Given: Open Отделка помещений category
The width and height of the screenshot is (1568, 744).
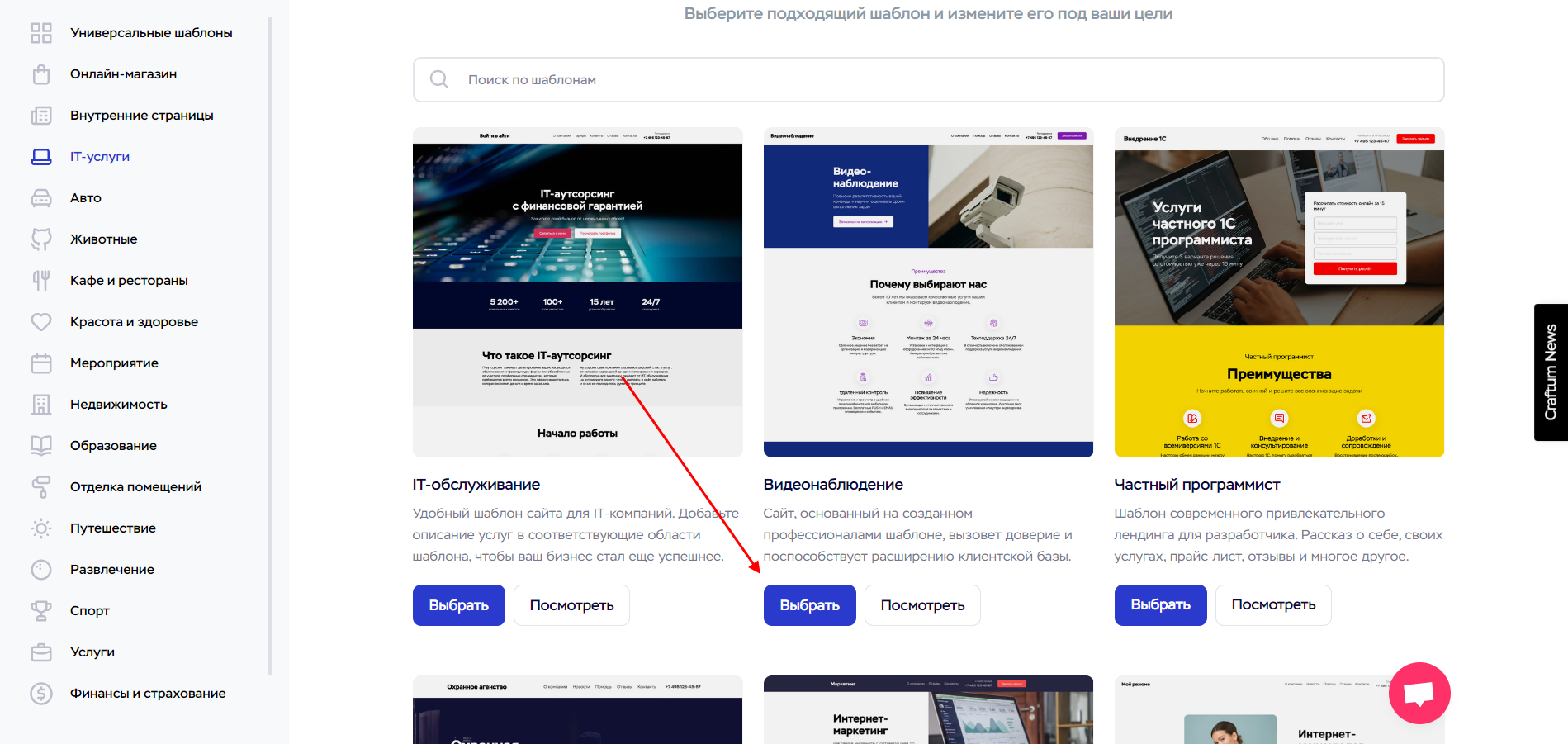Looking at the screenshot, I should (x=135, y=487).
